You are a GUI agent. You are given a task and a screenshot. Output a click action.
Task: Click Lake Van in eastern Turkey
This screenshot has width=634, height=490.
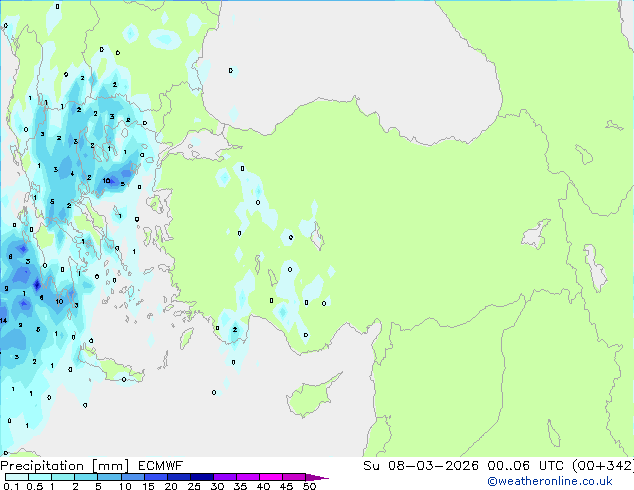[536, 237]
